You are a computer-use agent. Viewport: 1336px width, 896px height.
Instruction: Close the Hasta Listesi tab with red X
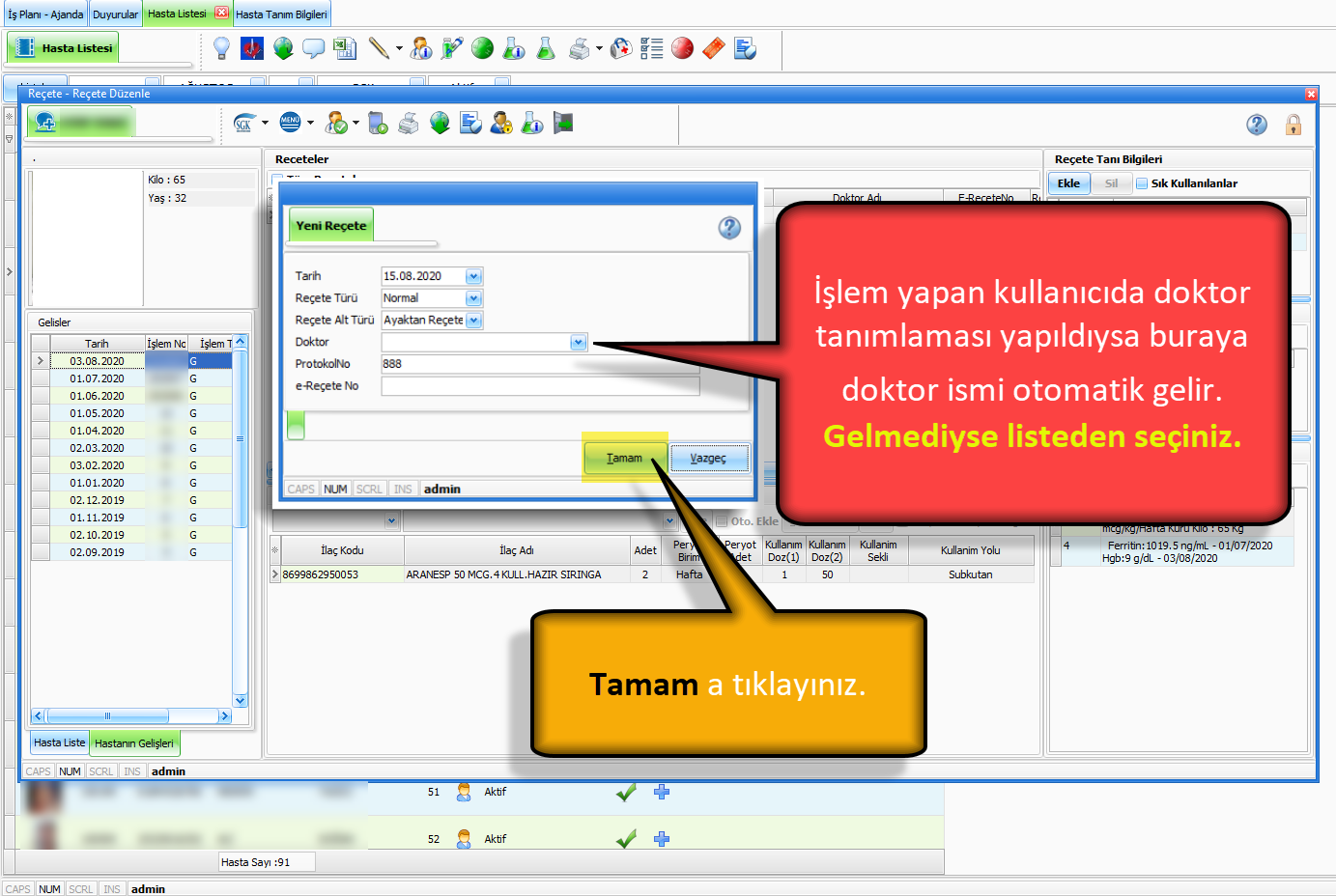[x=221, y=13]
